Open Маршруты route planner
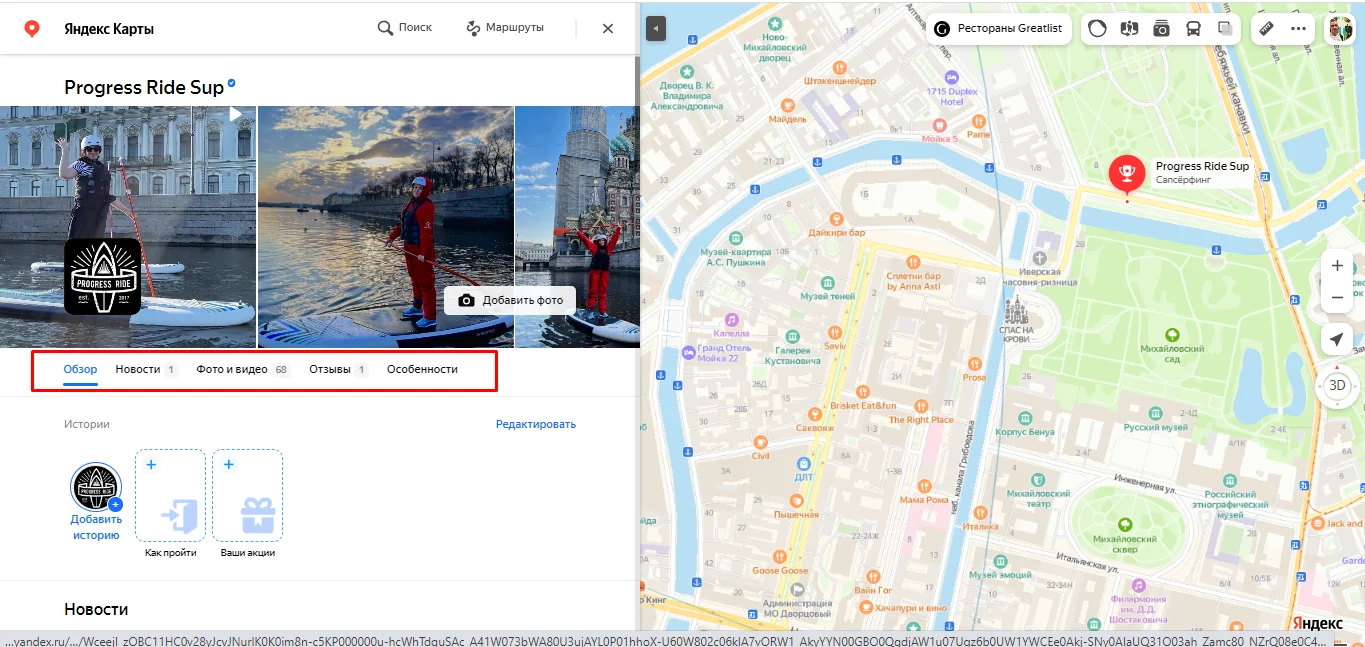 505,28
